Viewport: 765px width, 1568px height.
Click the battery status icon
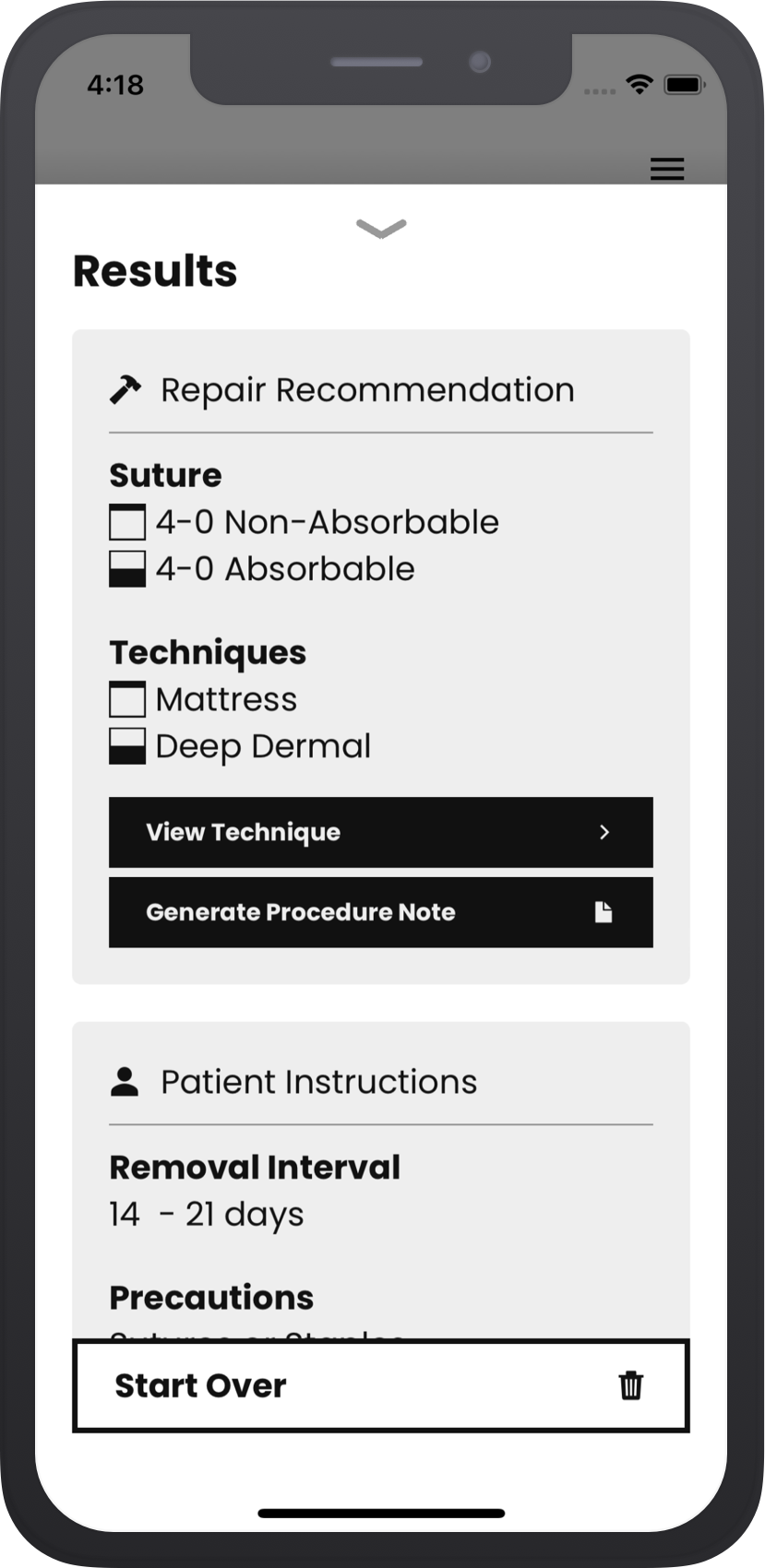click(x=685, y=85)
